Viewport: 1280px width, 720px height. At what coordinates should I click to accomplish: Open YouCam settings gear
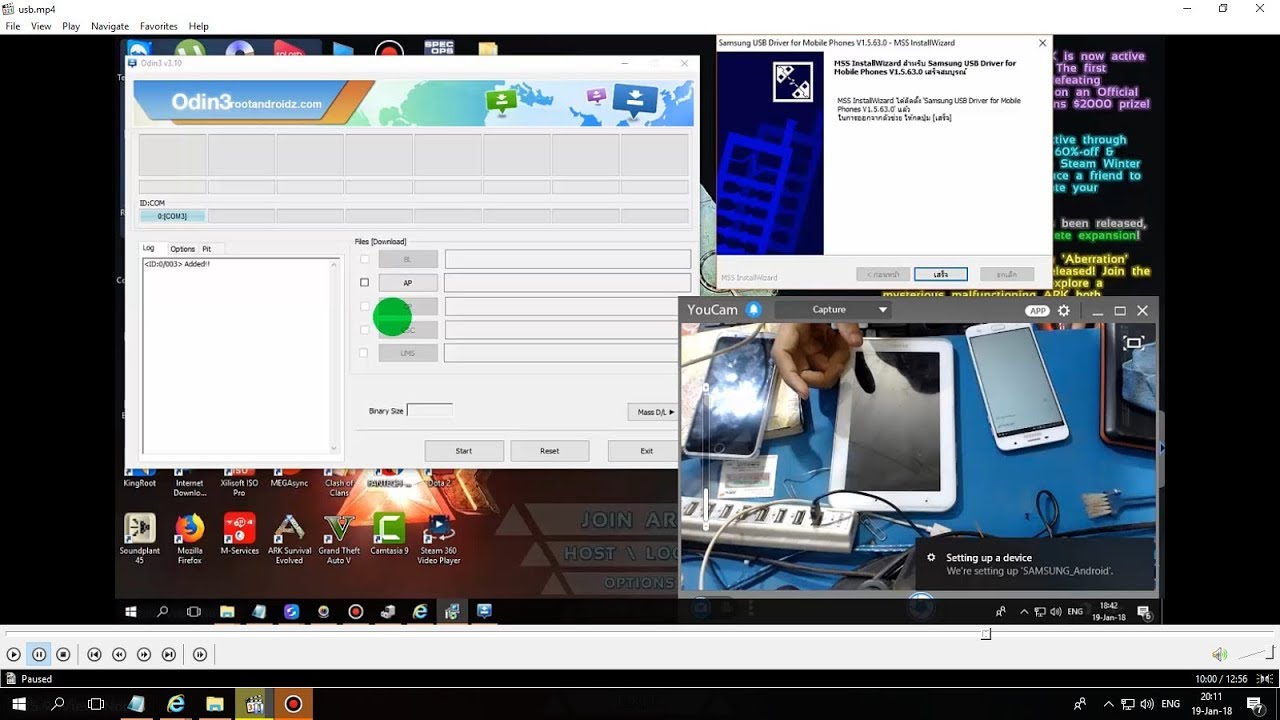pyautogui.click(x=1064, y=311)
